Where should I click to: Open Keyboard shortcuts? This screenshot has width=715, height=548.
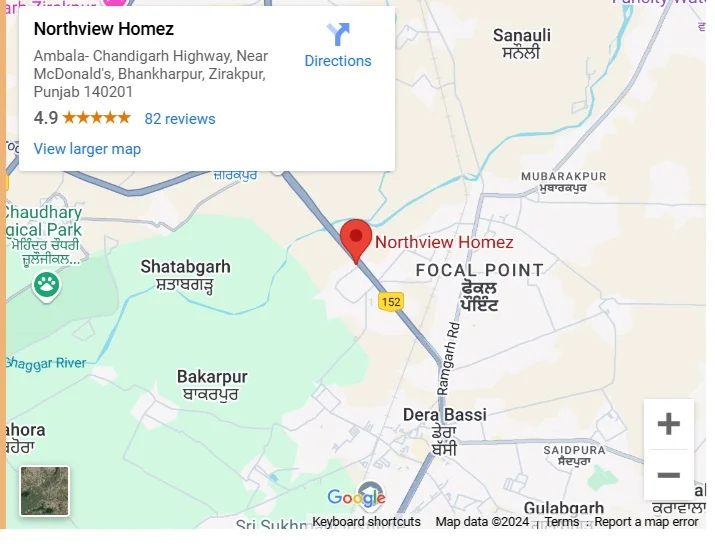click(366, 522)
